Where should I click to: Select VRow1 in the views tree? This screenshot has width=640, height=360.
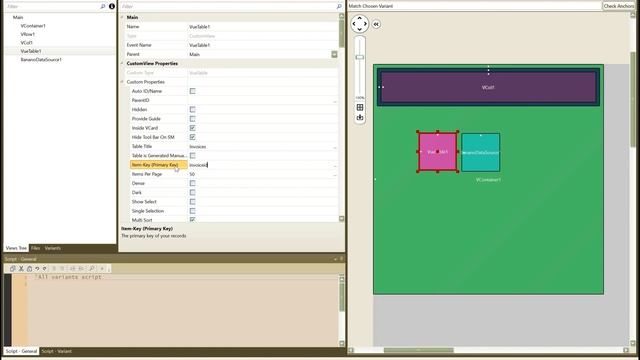click(x=27, y=34)
